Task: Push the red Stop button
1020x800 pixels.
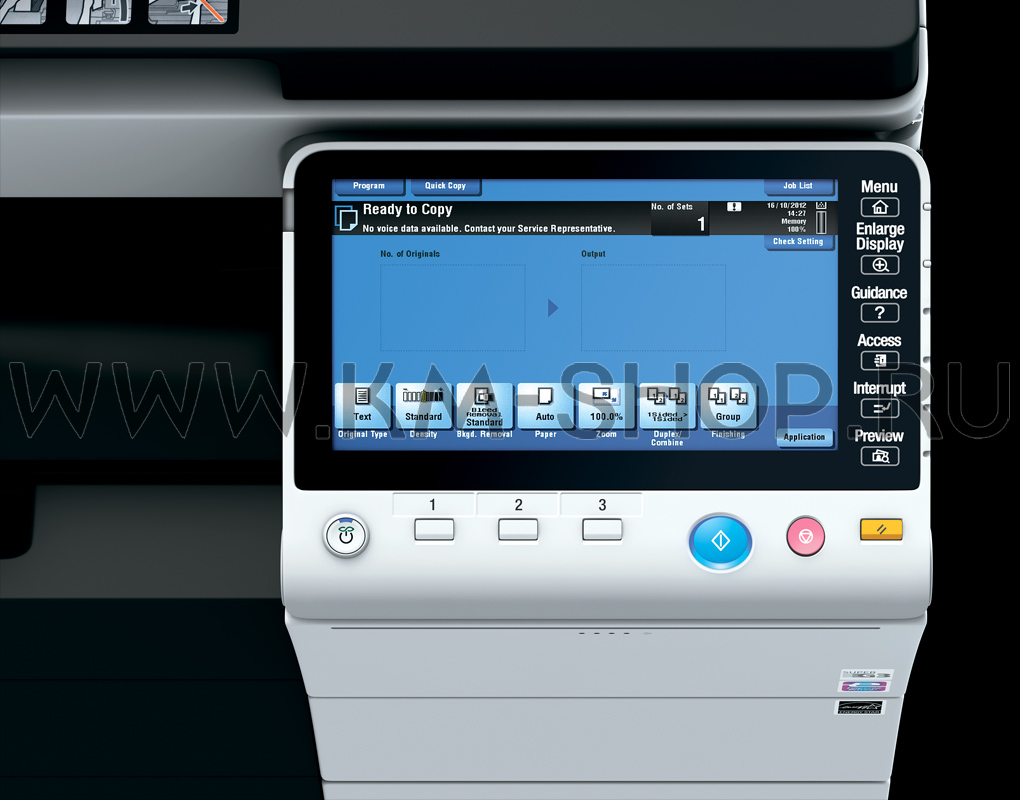Action: point(805,536)
